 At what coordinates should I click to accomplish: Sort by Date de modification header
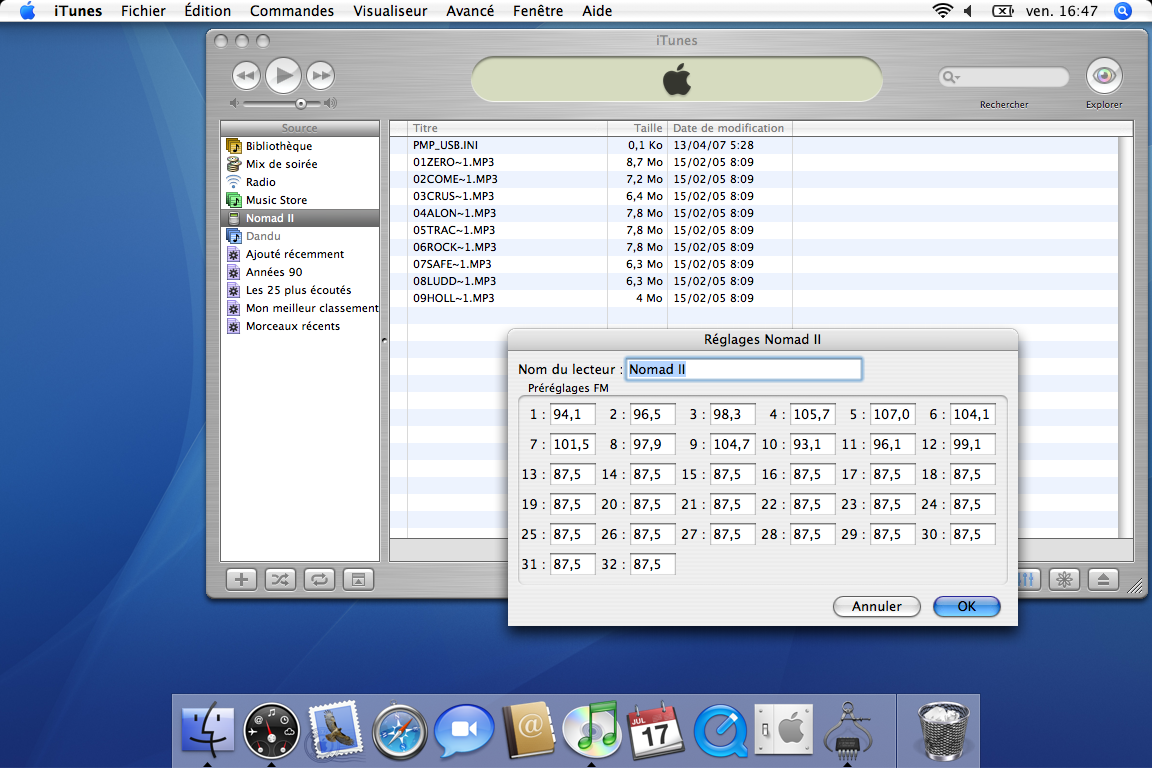[x=730, y=128]
